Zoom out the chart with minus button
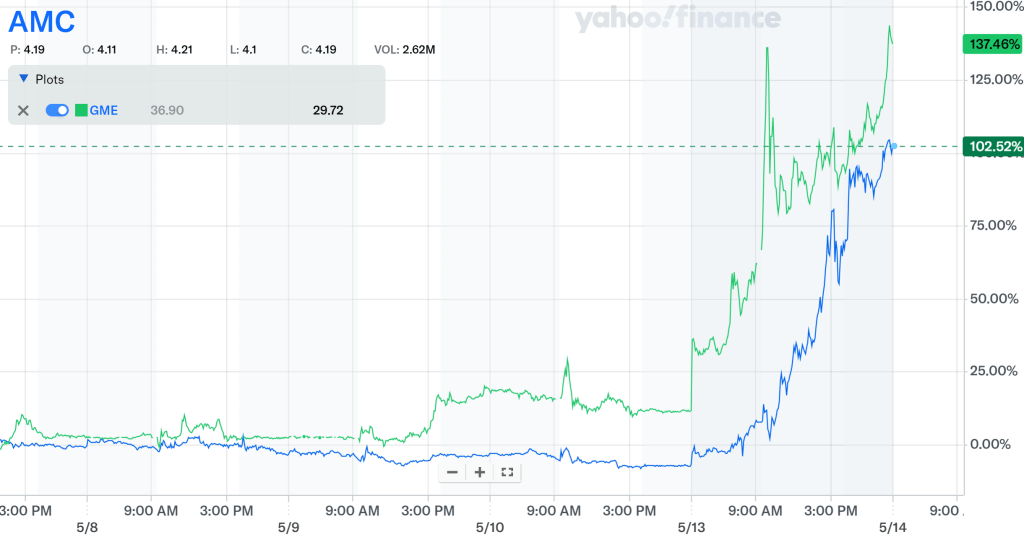This screenshot has width=1024, height=537. 453,472
